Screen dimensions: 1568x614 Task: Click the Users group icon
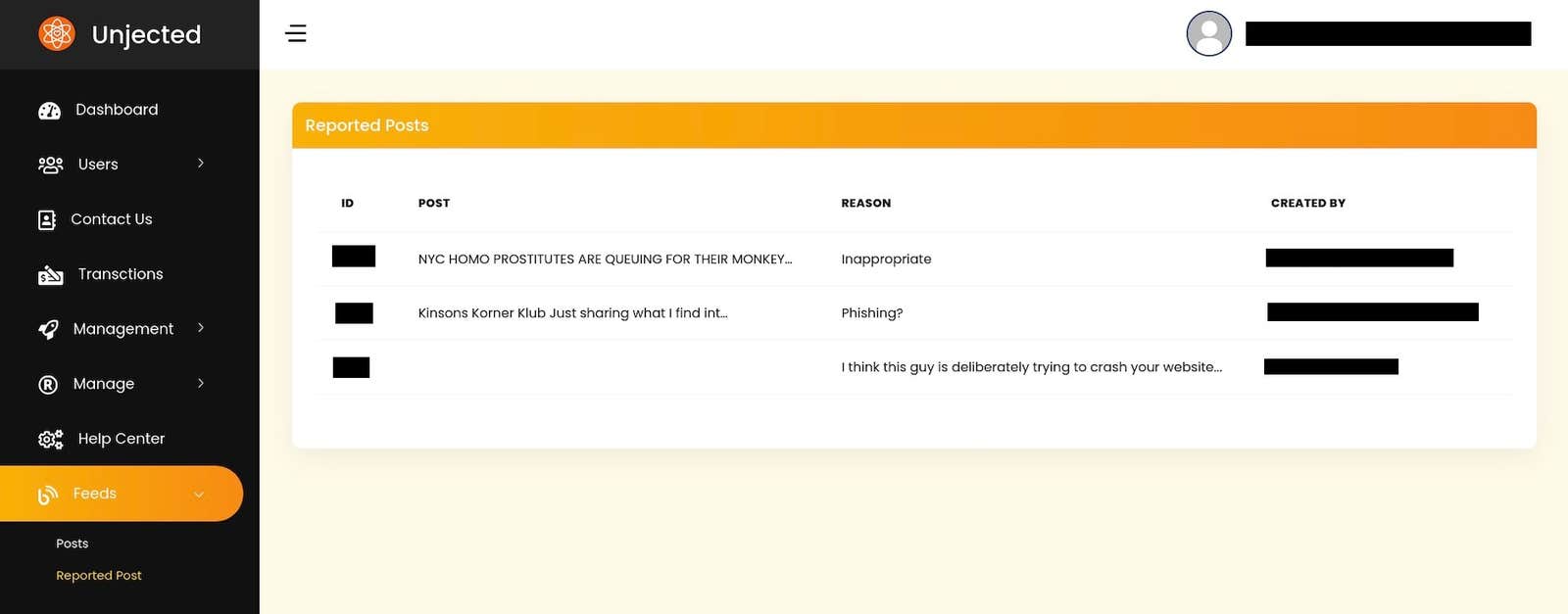[x=50, y=165]
